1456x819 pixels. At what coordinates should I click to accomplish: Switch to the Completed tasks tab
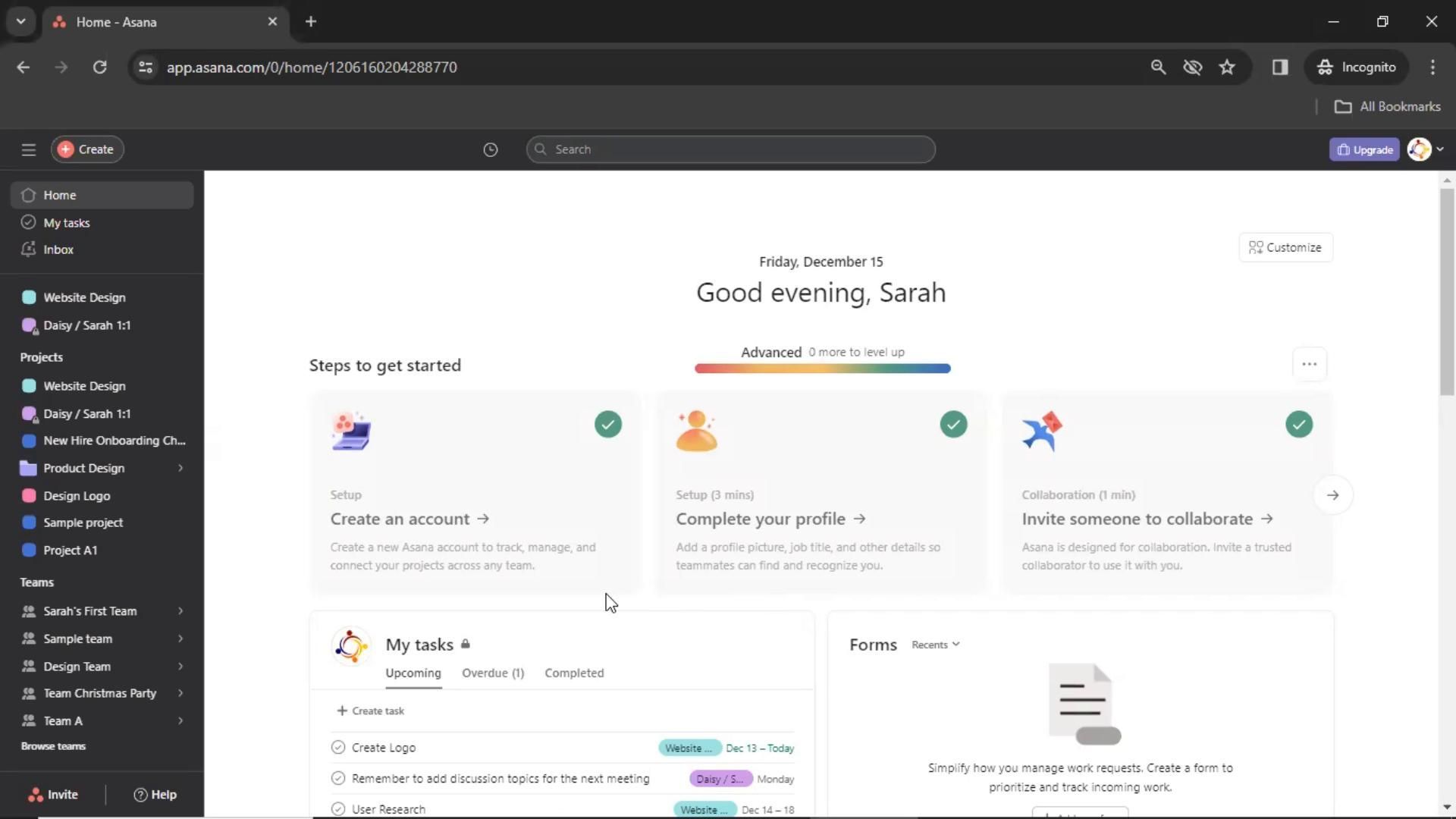[574, 673]
